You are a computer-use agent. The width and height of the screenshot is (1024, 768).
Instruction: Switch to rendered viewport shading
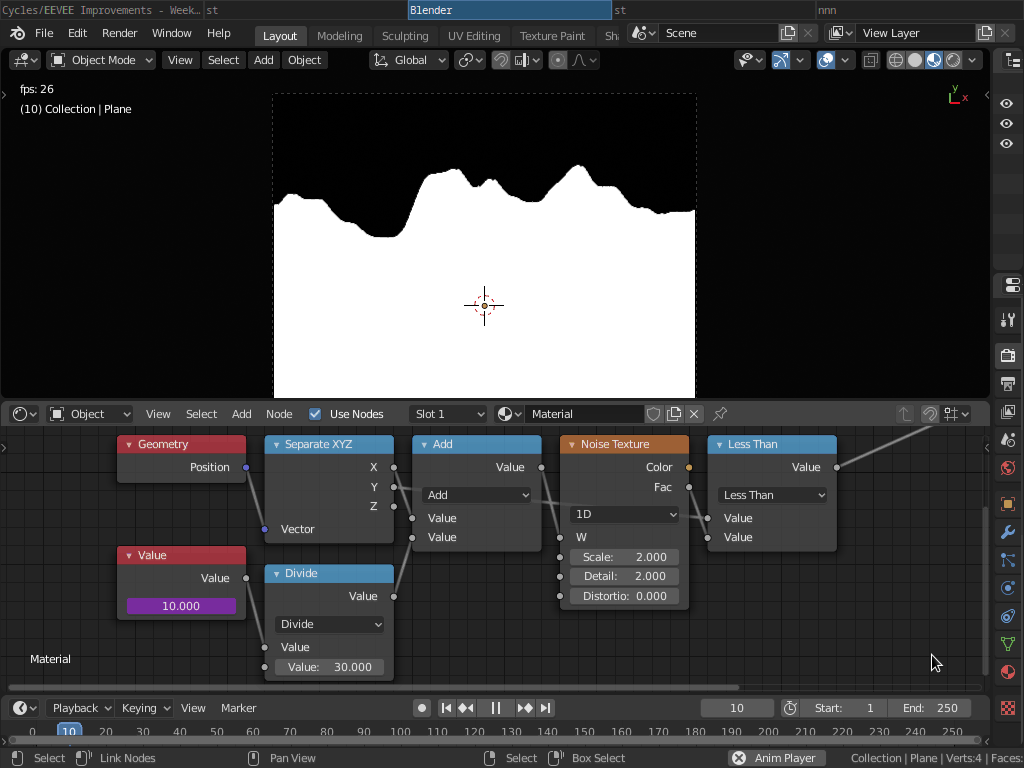[x=953, y=60]
